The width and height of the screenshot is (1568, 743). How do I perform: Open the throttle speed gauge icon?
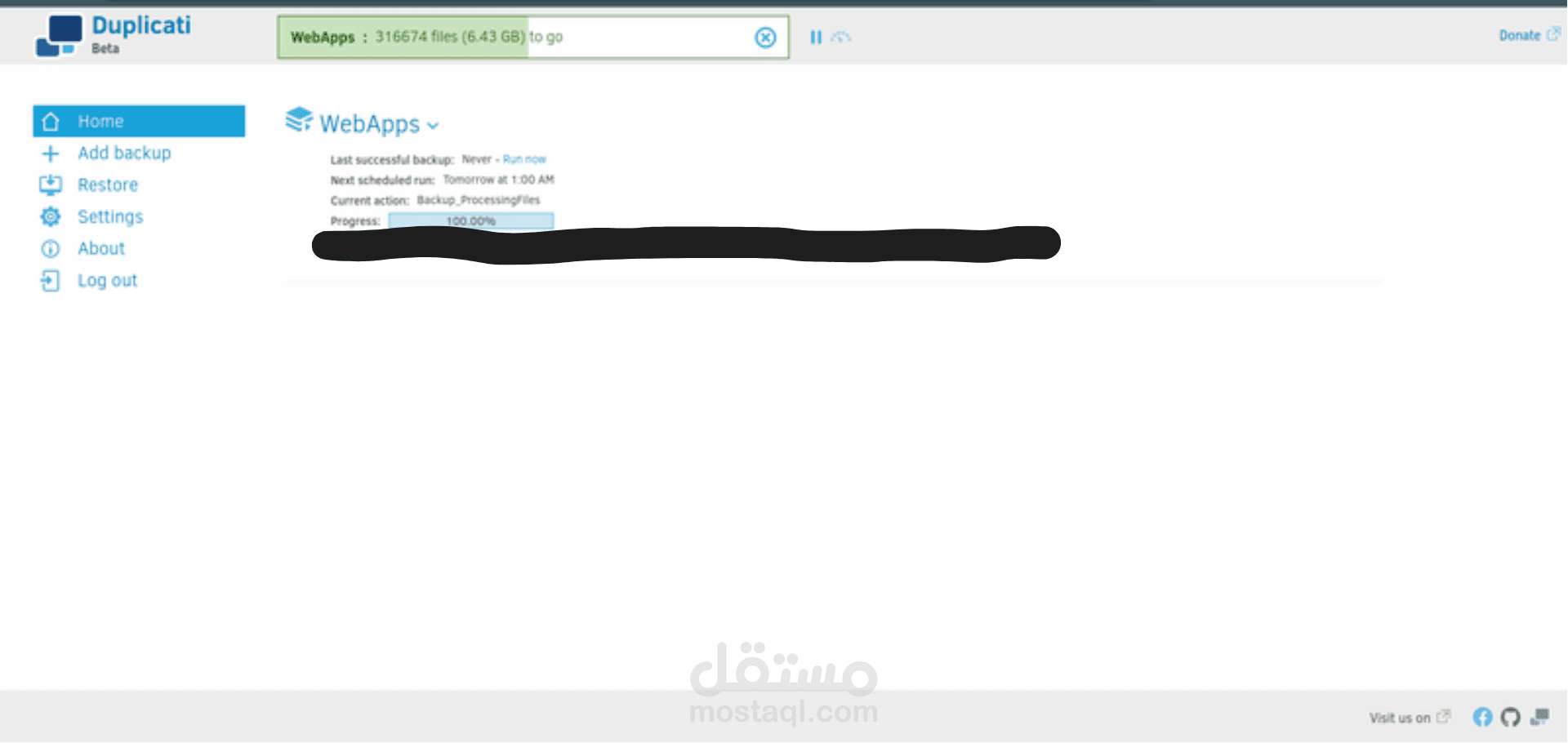840,37
